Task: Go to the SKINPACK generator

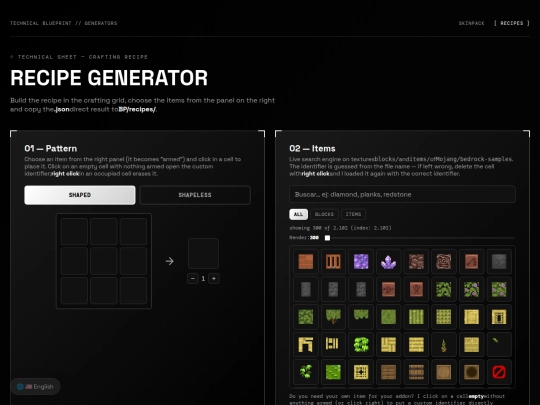Action: 471,23
